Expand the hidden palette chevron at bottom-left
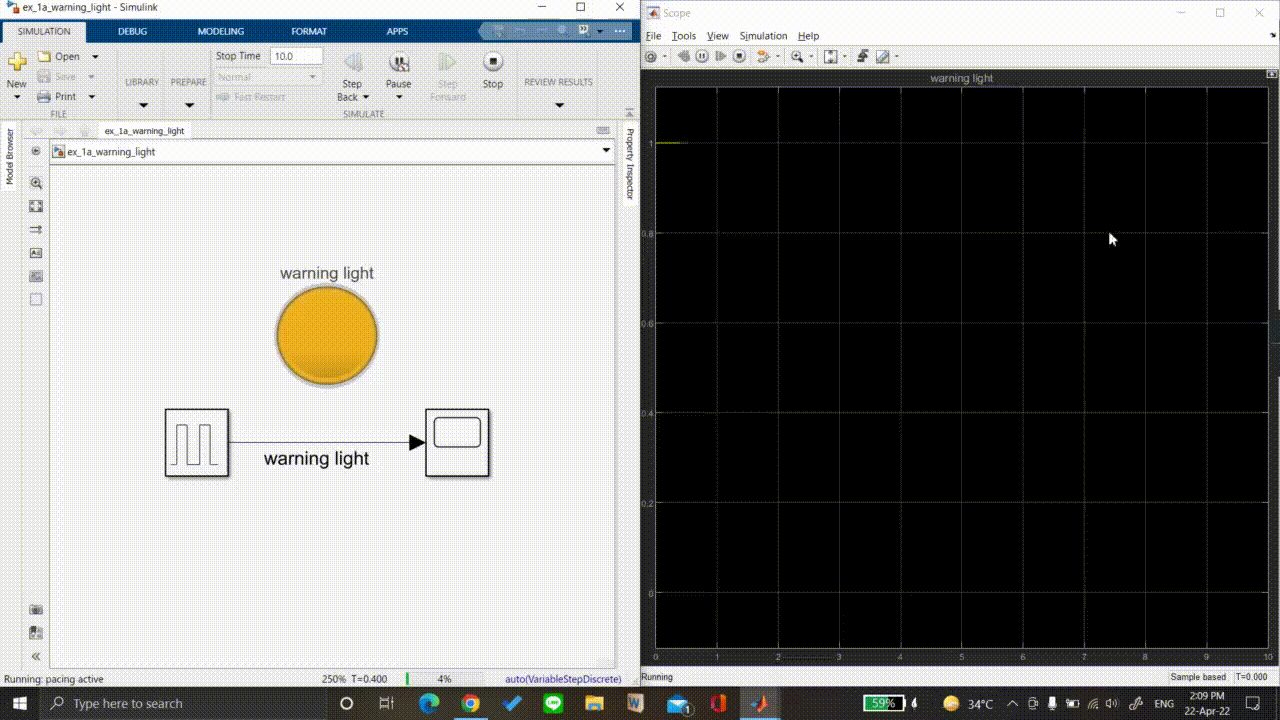Screen dimensions: 1280x720 (x=36, y=657)
